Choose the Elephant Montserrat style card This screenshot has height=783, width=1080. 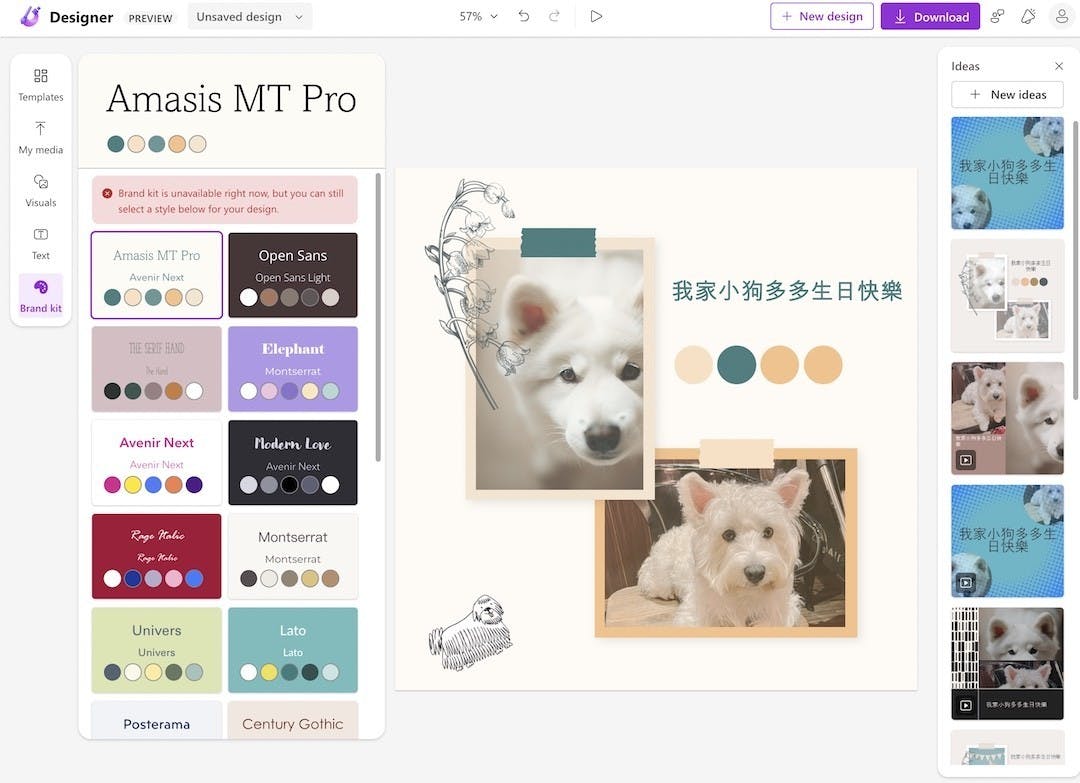point(293,369)
